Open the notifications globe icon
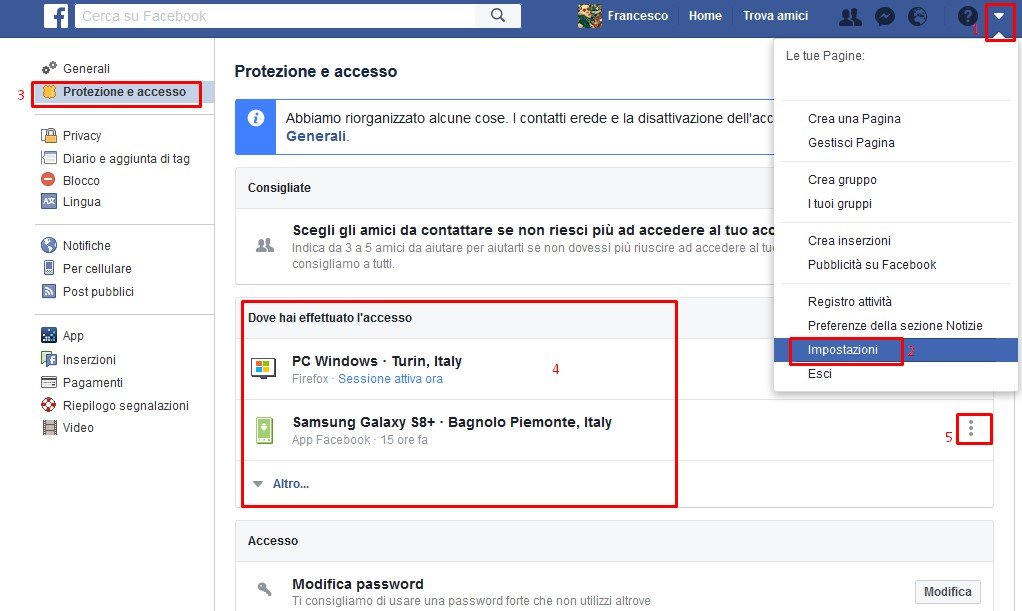The image size is (1022, 611). pyautogui.click(x=917, y=16)
